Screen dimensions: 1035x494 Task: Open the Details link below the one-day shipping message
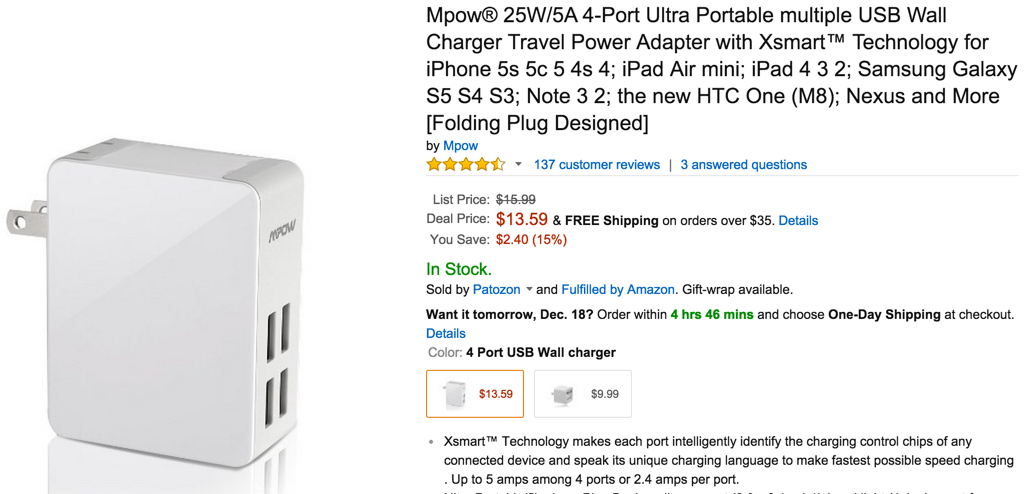(x=446, y=334)
